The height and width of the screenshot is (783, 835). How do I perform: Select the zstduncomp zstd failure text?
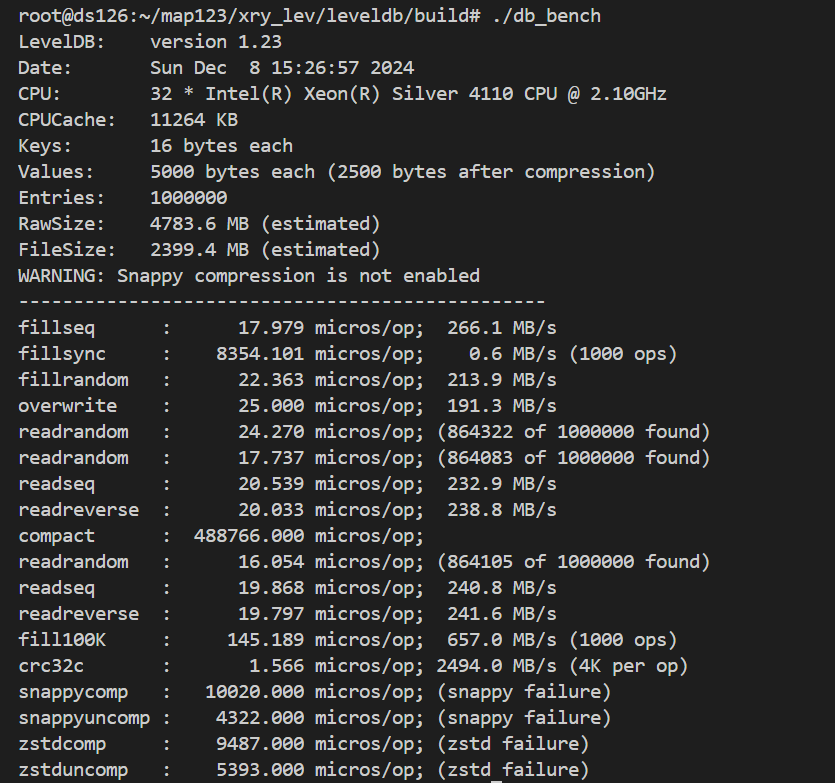pos(513,770)
